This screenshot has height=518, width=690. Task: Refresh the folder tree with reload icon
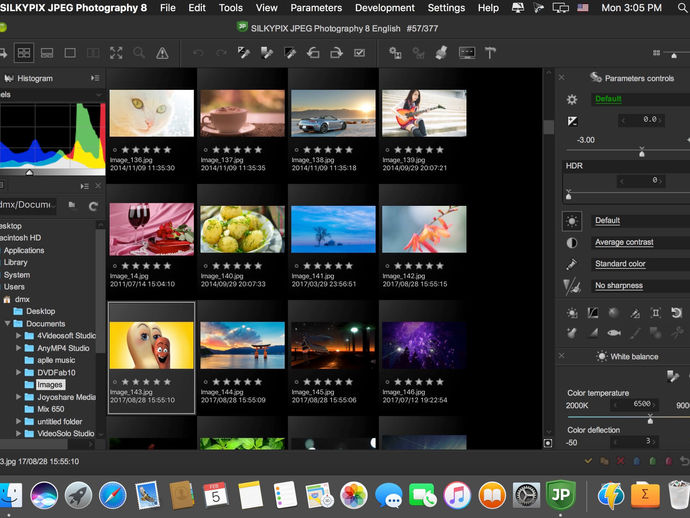[93, 205]
